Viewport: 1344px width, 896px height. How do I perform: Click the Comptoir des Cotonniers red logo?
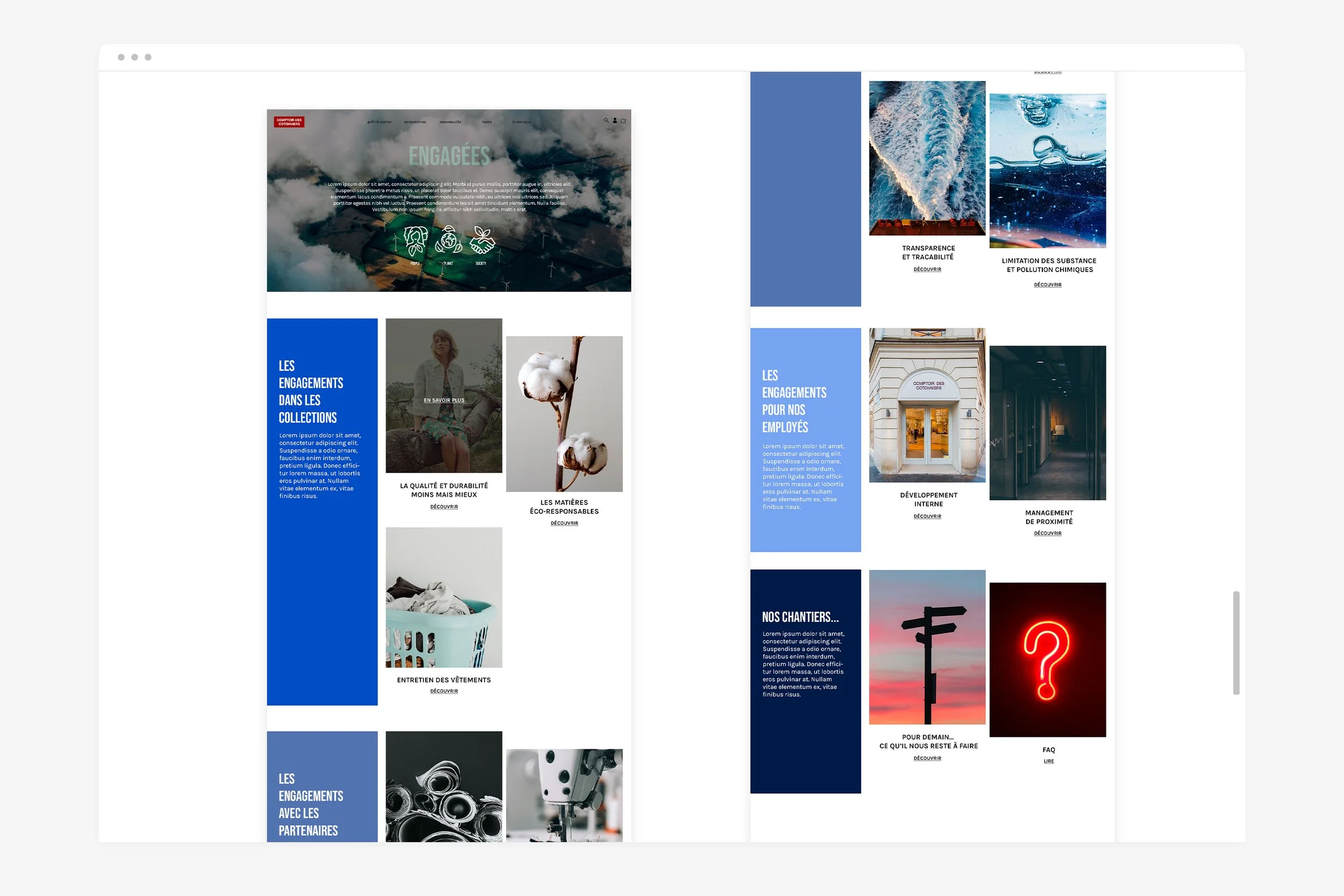click(289, 121)
